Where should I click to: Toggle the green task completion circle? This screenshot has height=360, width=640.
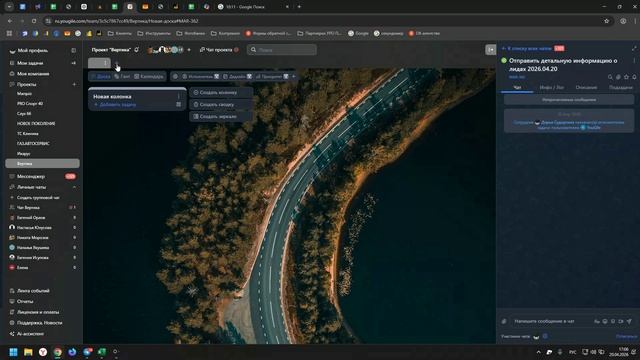tap(504, 61)
